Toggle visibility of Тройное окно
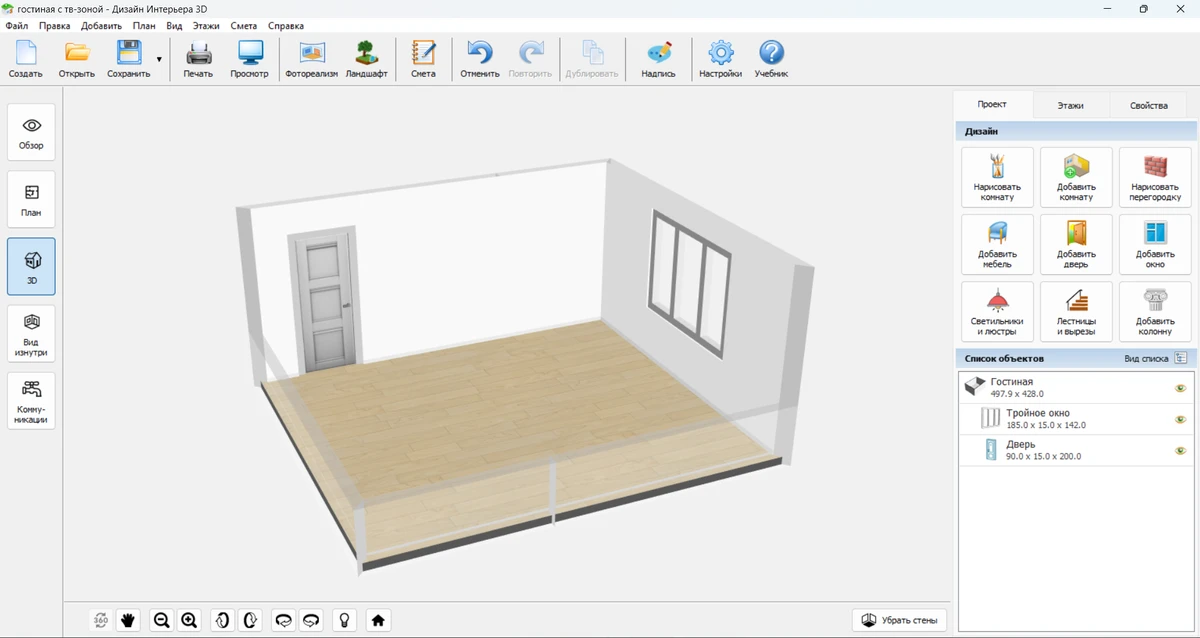 (1180, 419)
